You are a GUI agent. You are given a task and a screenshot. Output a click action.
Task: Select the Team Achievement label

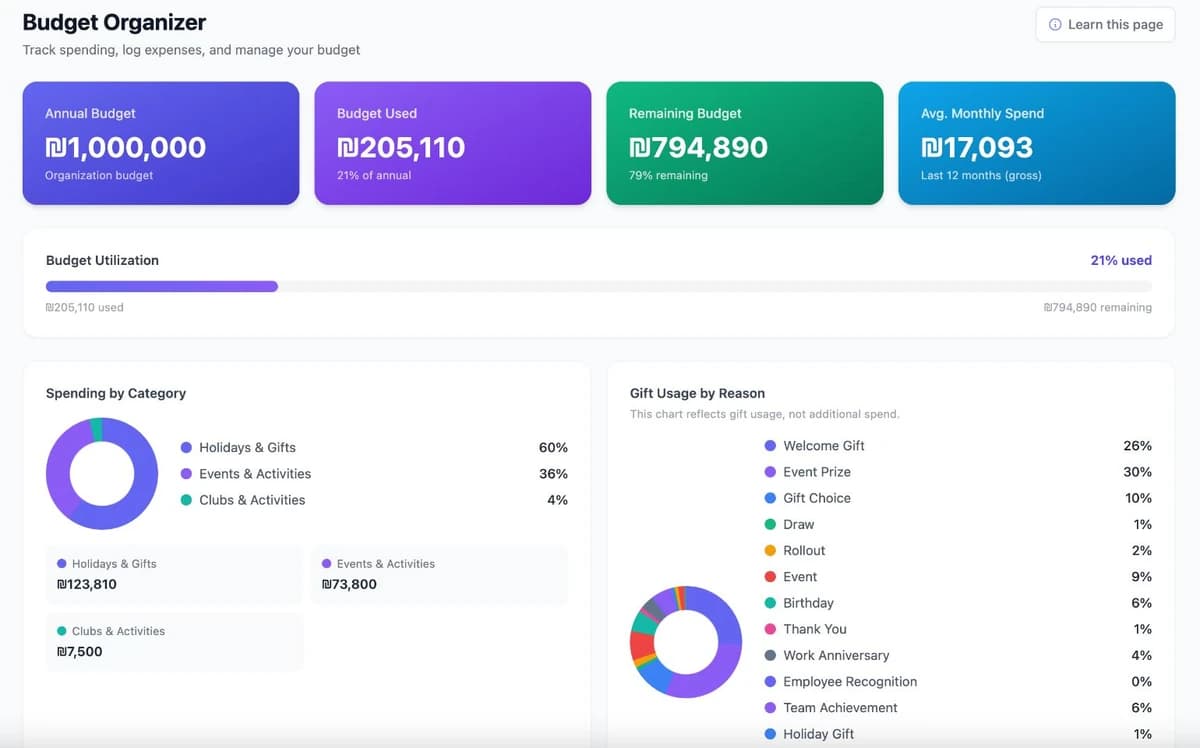(x=840, y=707)
